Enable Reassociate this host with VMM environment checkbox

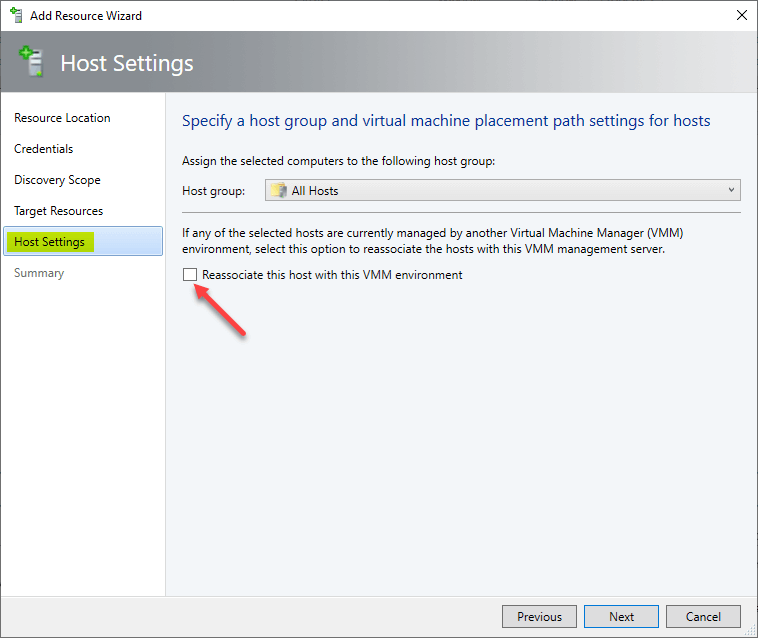[190, 275]
